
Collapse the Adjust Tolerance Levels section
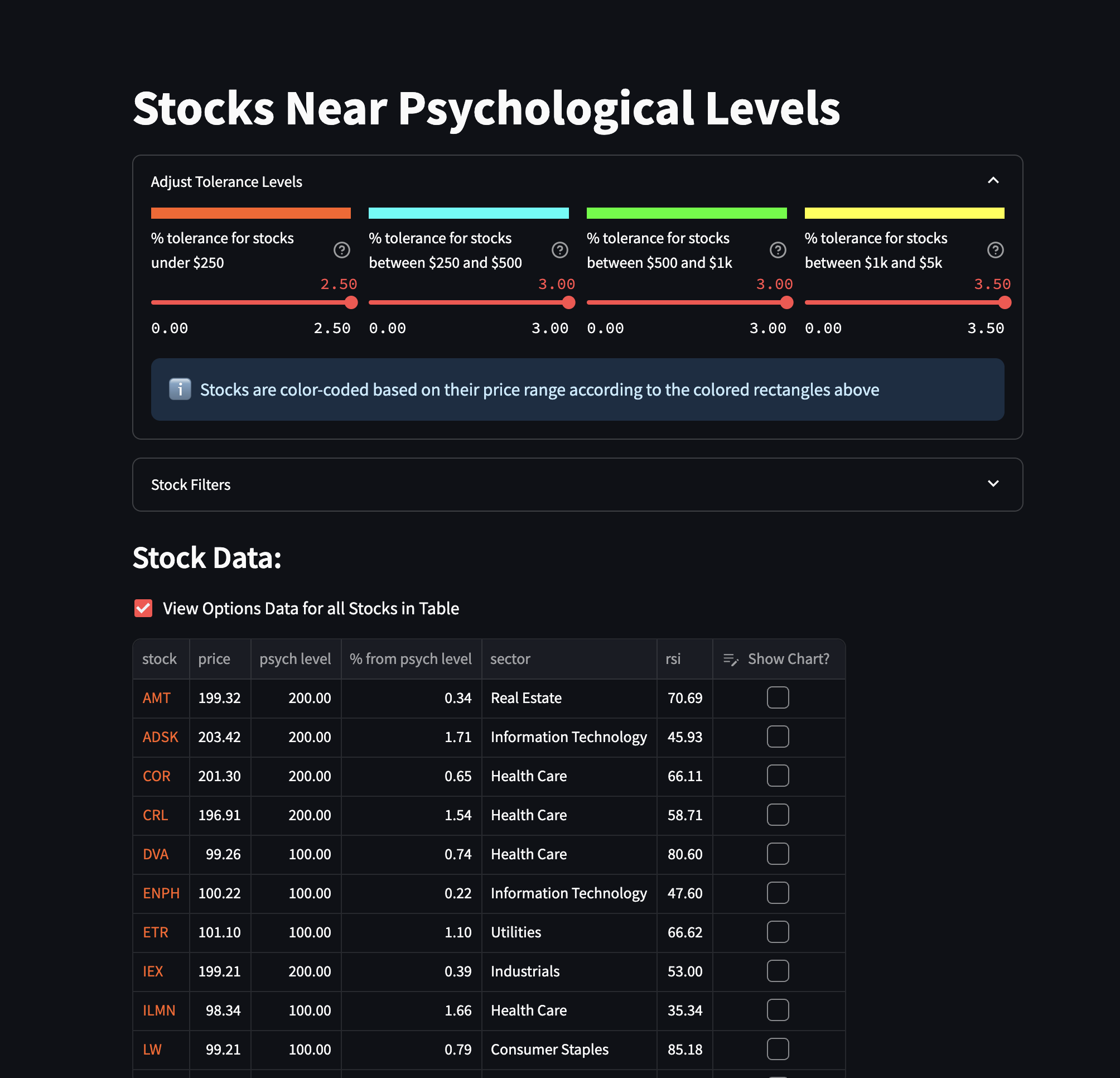[x=993, y=181]
